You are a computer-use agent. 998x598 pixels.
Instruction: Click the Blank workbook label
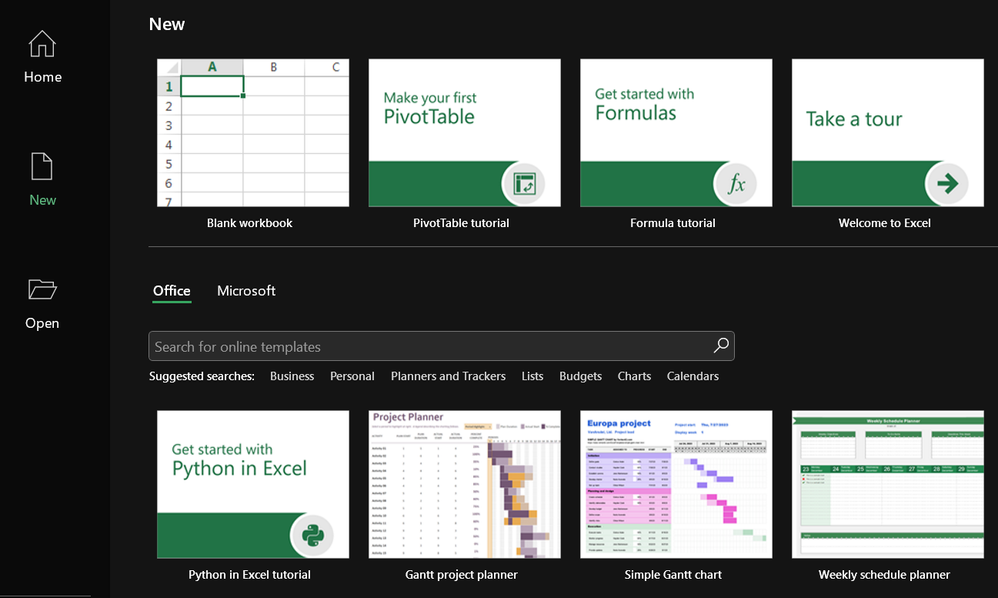(250, 223)
